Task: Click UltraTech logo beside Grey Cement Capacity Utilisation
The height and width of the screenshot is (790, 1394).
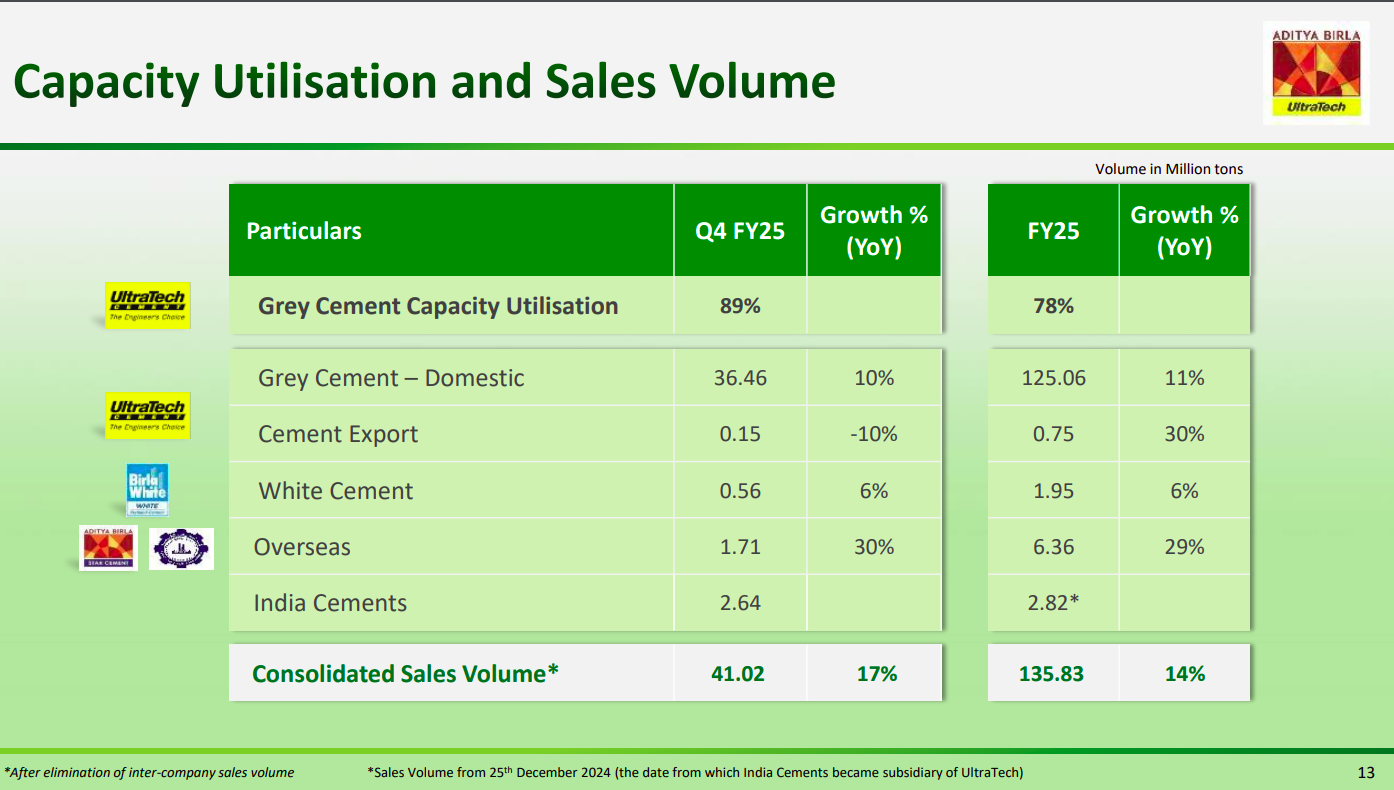Action: (x=147, y=306)
